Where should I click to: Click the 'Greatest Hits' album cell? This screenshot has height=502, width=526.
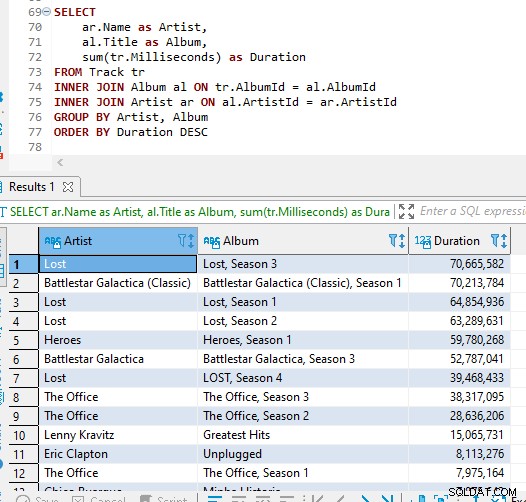(x=303, y=435)
